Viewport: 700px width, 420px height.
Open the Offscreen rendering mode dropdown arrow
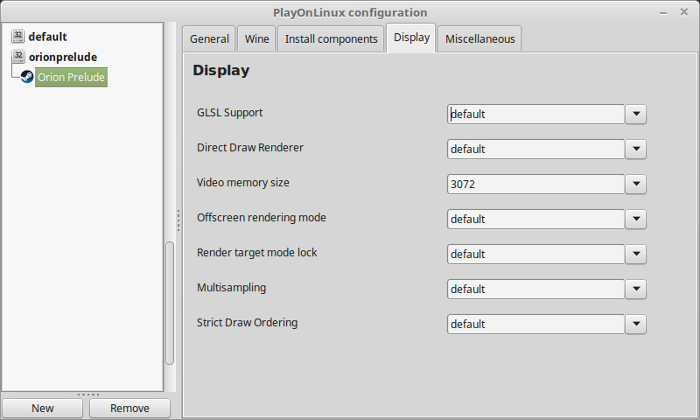(636, 219)
